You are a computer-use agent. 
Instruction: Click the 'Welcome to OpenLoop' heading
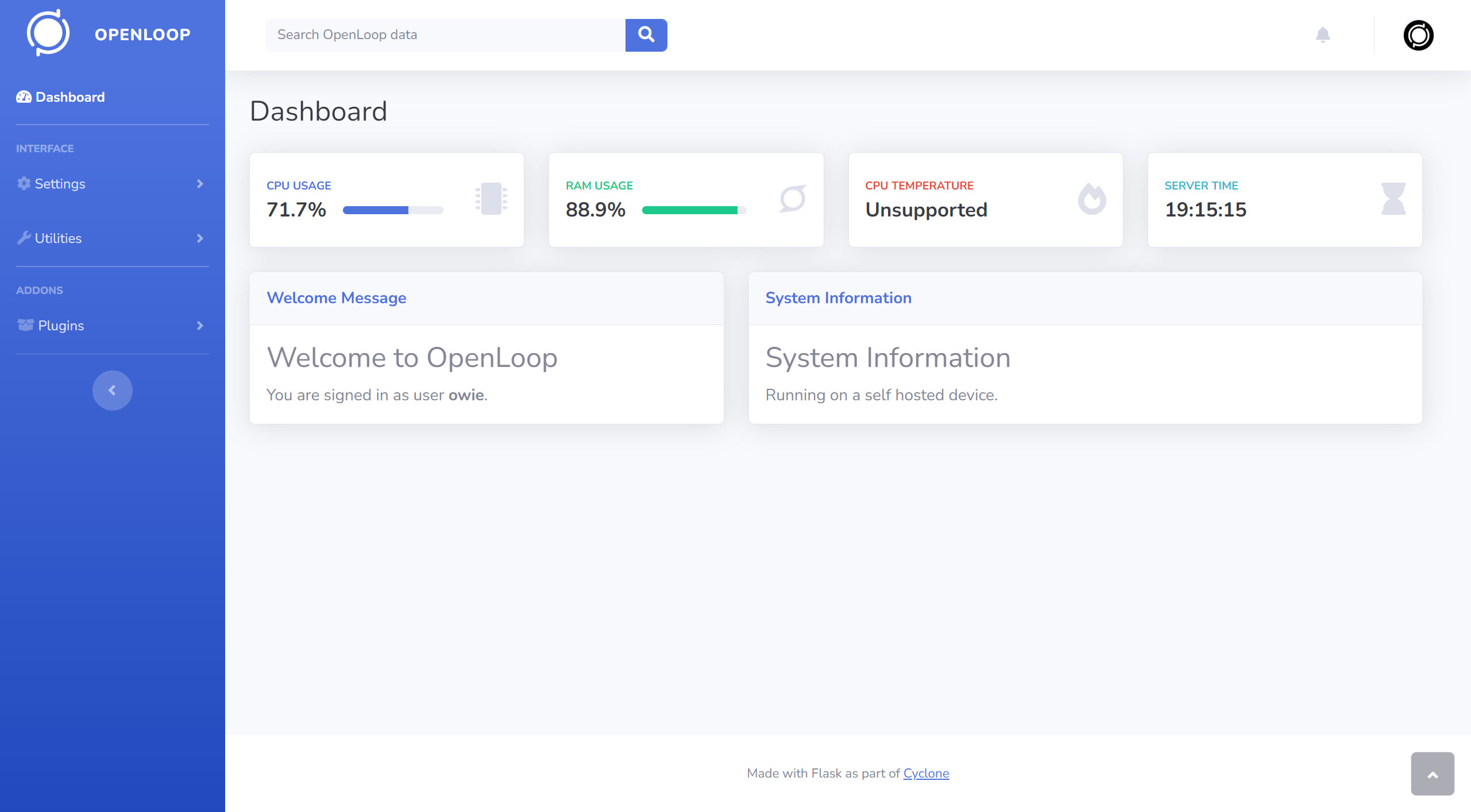[412, 358]
